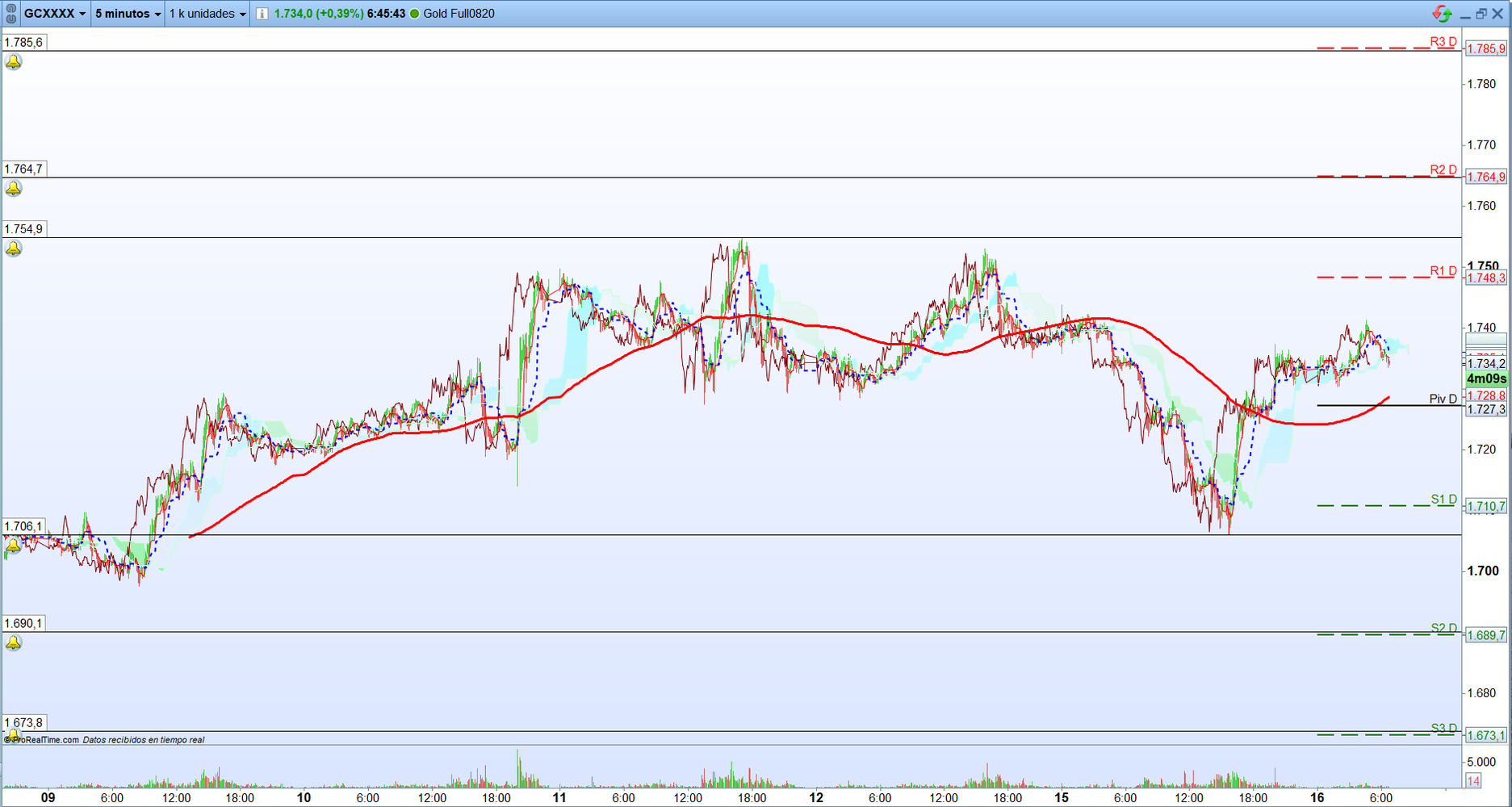Open the 1 k unidades dropdown
The image size is (1512, 807).
[x=207, y=14]
